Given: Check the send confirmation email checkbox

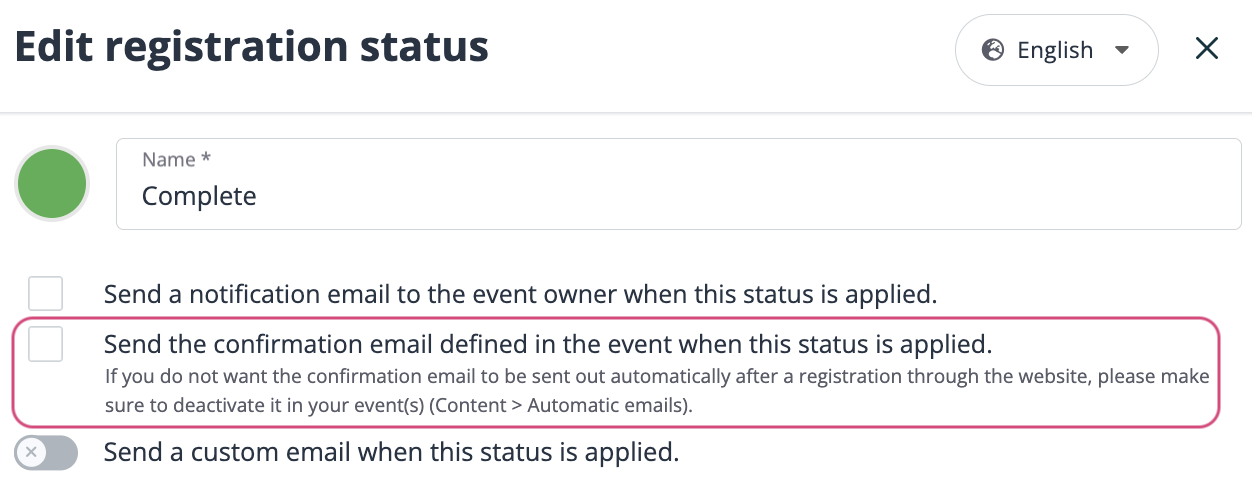Looking at the screenshot, I should point(46,344).
